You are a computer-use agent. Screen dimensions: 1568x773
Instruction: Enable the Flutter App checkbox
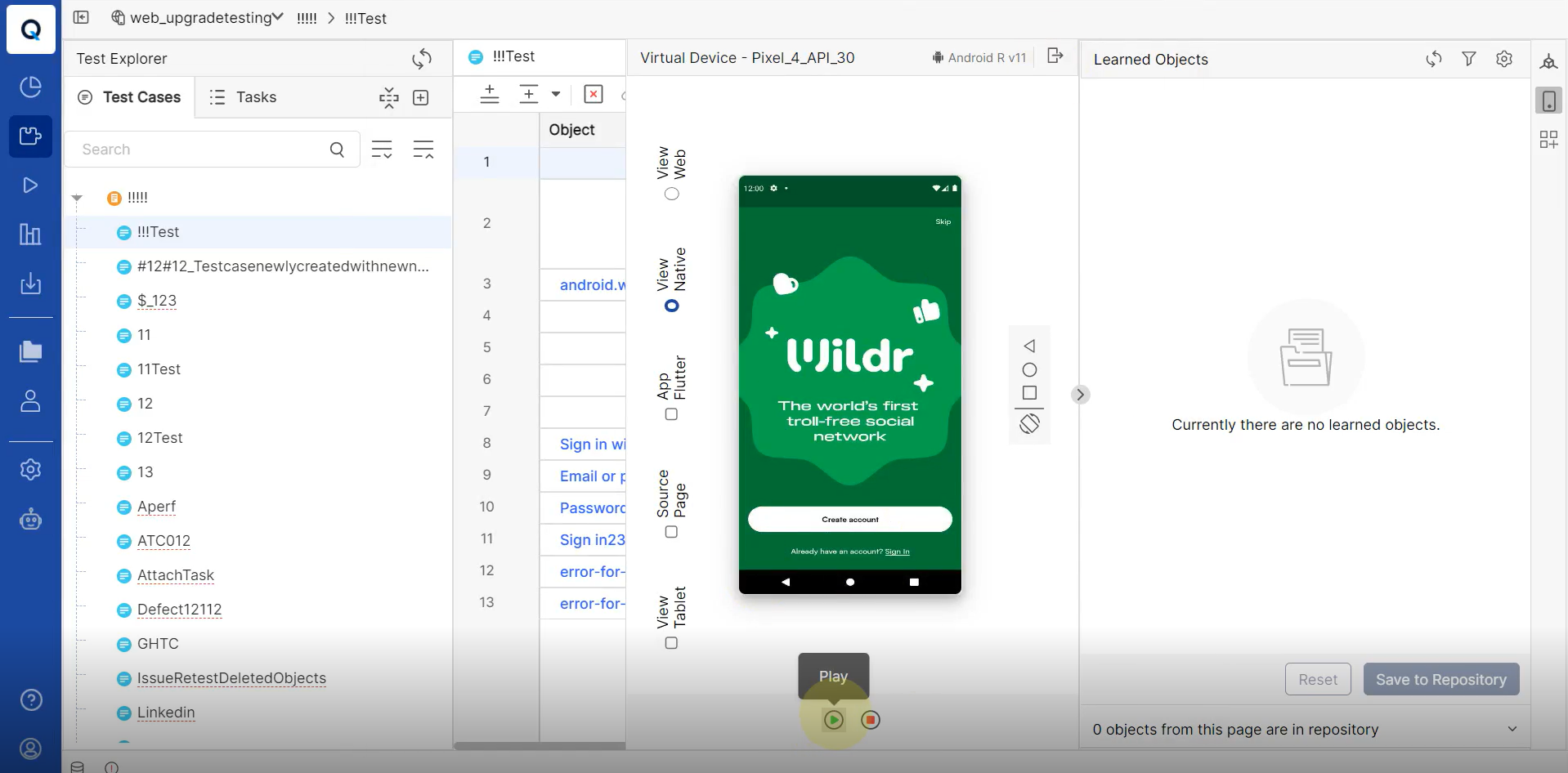coord(671,414)
